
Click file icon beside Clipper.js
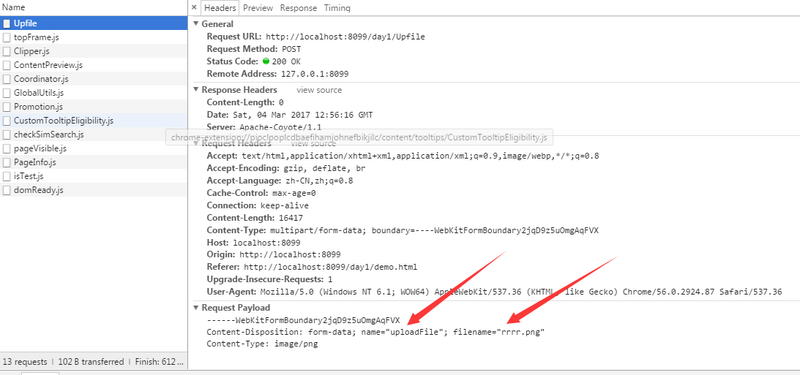tap(7, 51)
